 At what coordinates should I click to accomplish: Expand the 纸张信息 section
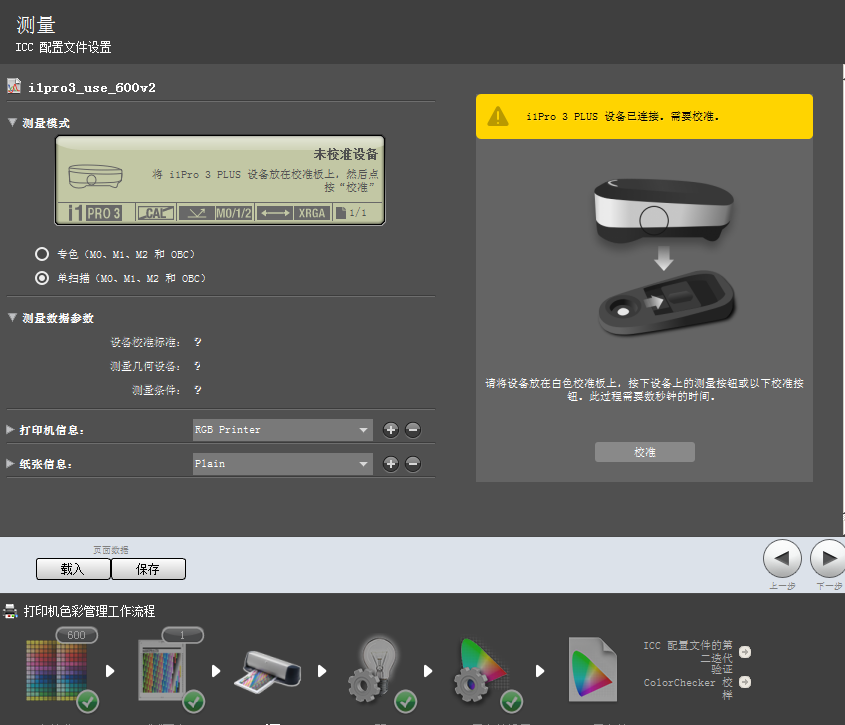coord(10,464)
